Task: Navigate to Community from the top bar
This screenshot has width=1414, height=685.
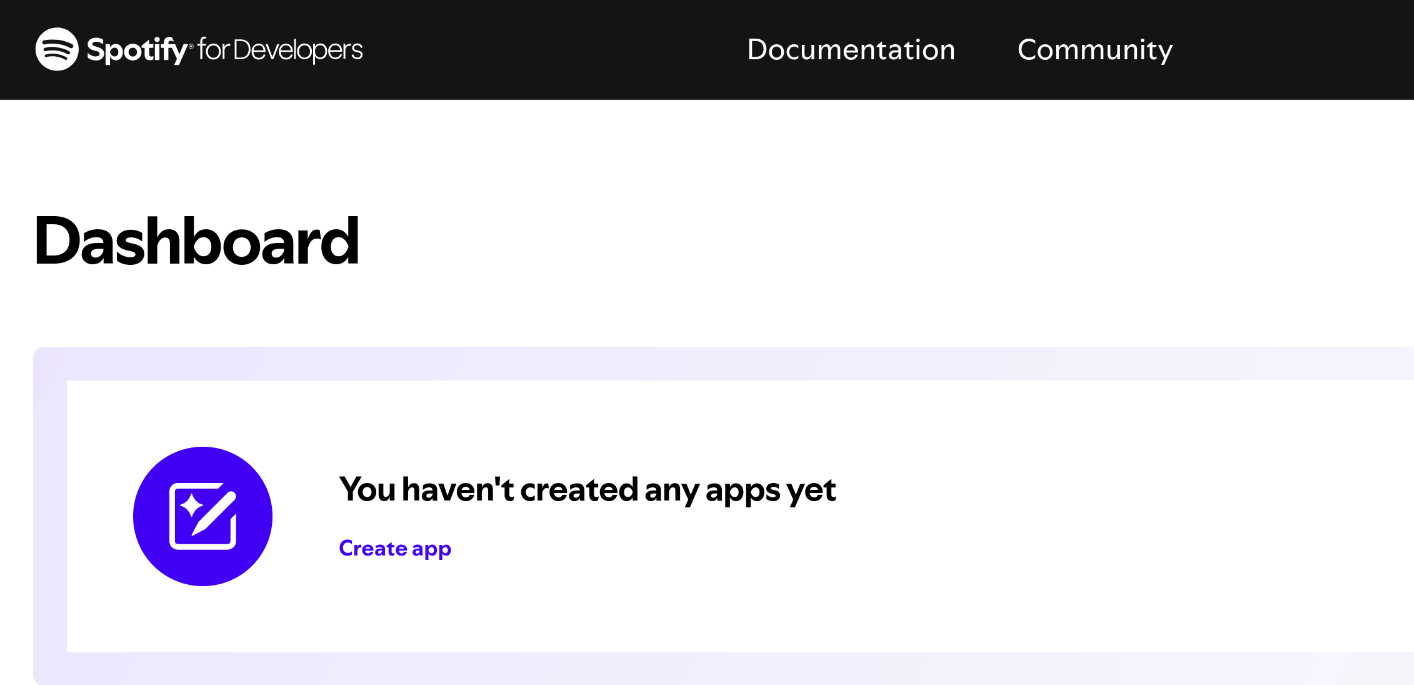Action: pyautogui.click(x=1094, y=50)
